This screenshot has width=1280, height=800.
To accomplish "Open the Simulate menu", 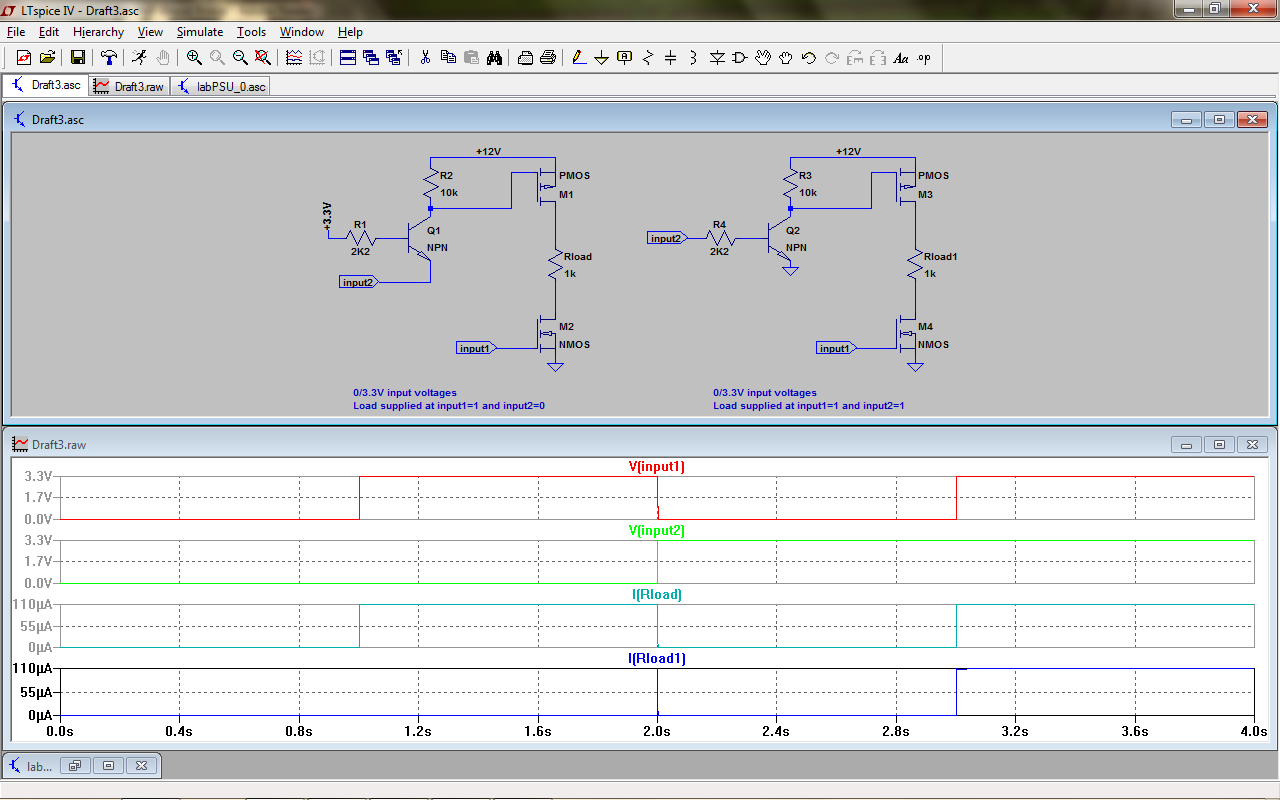I will click(x=200, y=32).
